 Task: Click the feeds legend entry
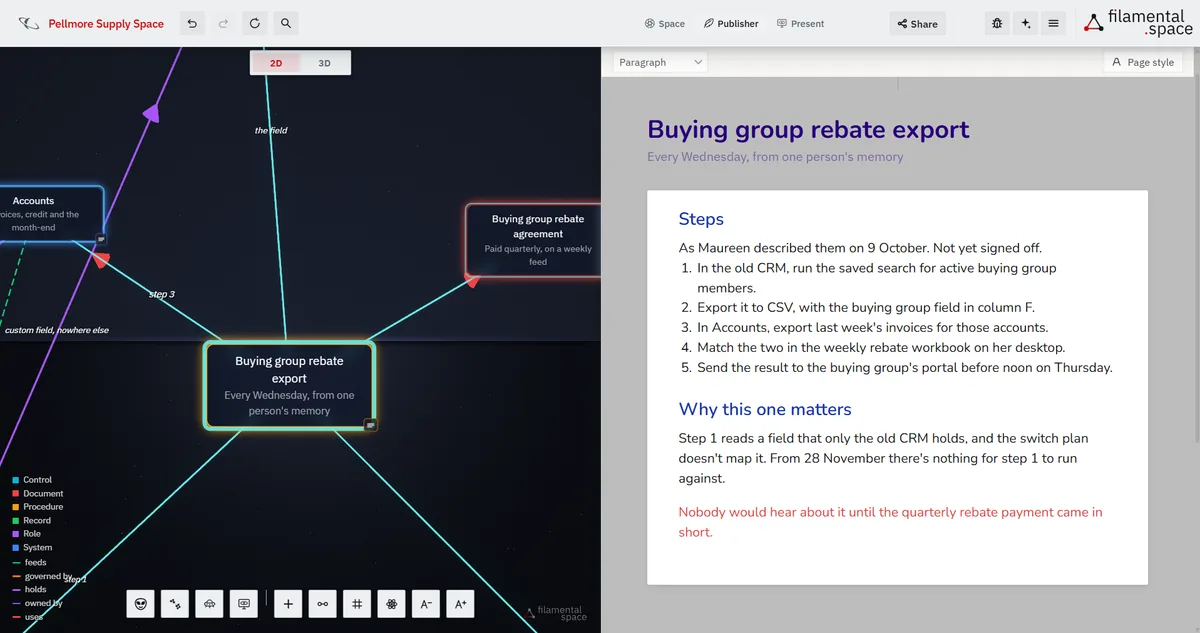coord(29,563)
